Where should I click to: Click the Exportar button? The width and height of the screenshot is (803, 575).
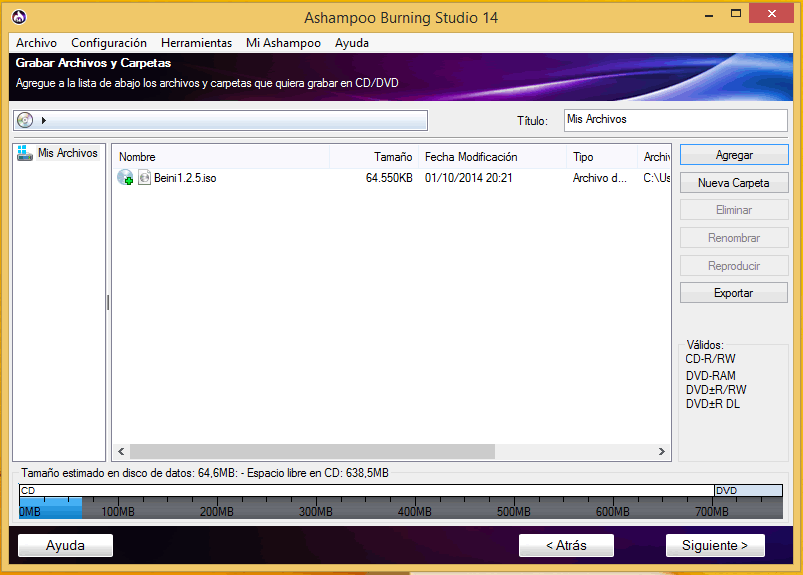pyautogui.click(x=734, y=293)
